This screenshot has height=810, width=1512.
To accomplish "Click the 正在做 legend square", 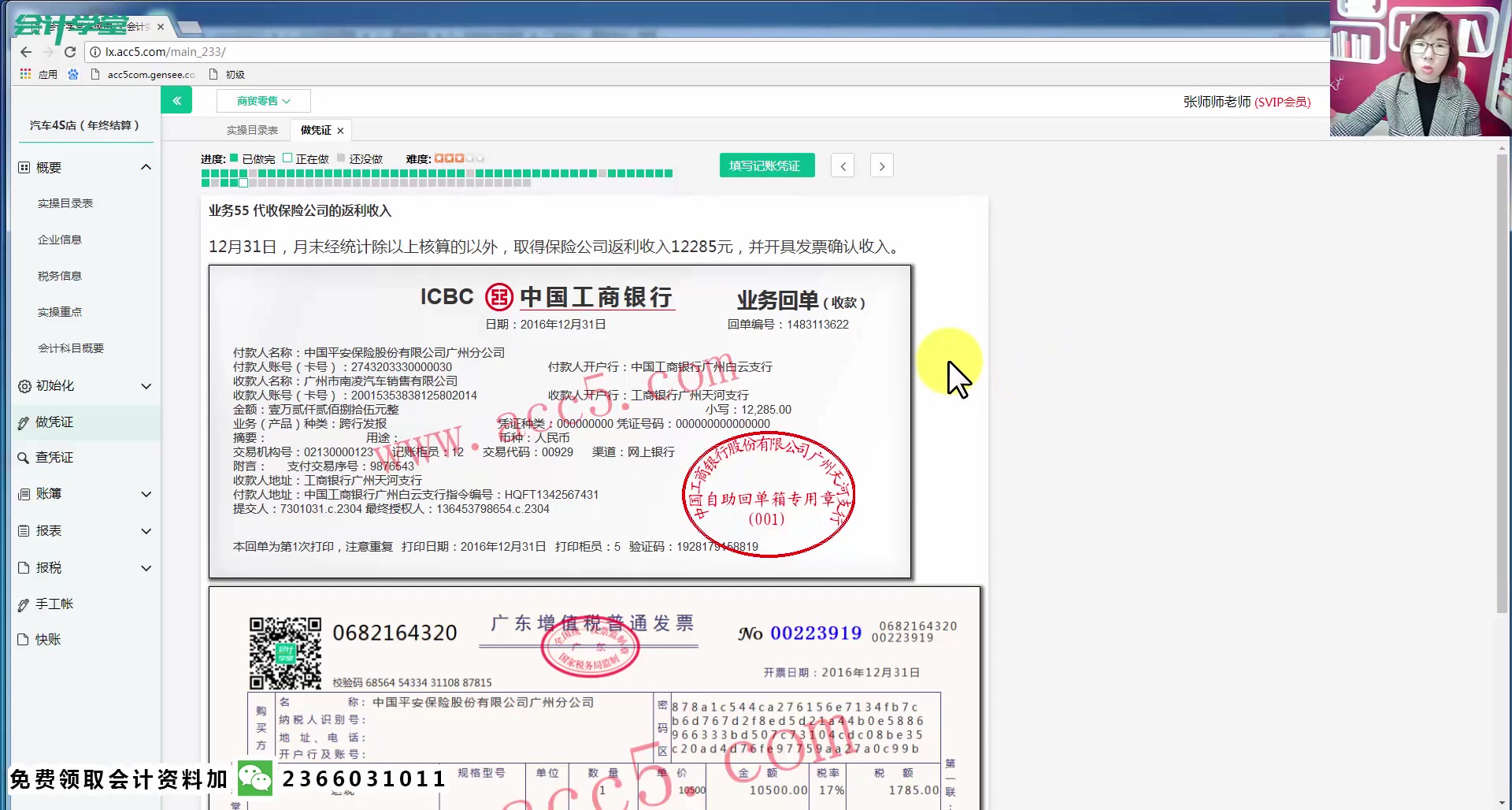I will 287,158.
